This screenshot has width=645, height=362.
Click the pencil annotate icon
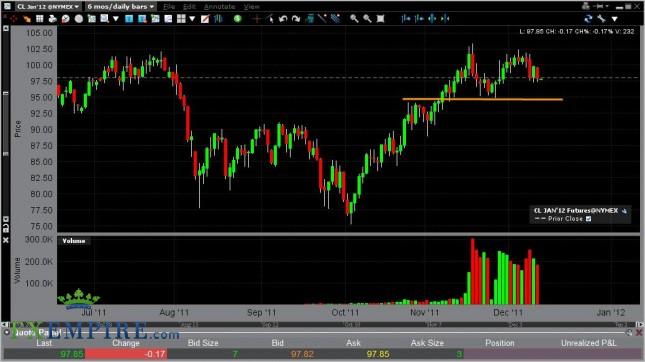point(205,19)
